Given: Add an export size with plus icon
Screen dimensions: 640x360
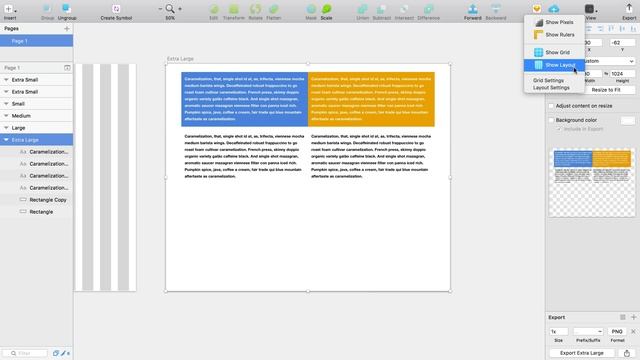Looking at the screenshot, I should [633, 317].
